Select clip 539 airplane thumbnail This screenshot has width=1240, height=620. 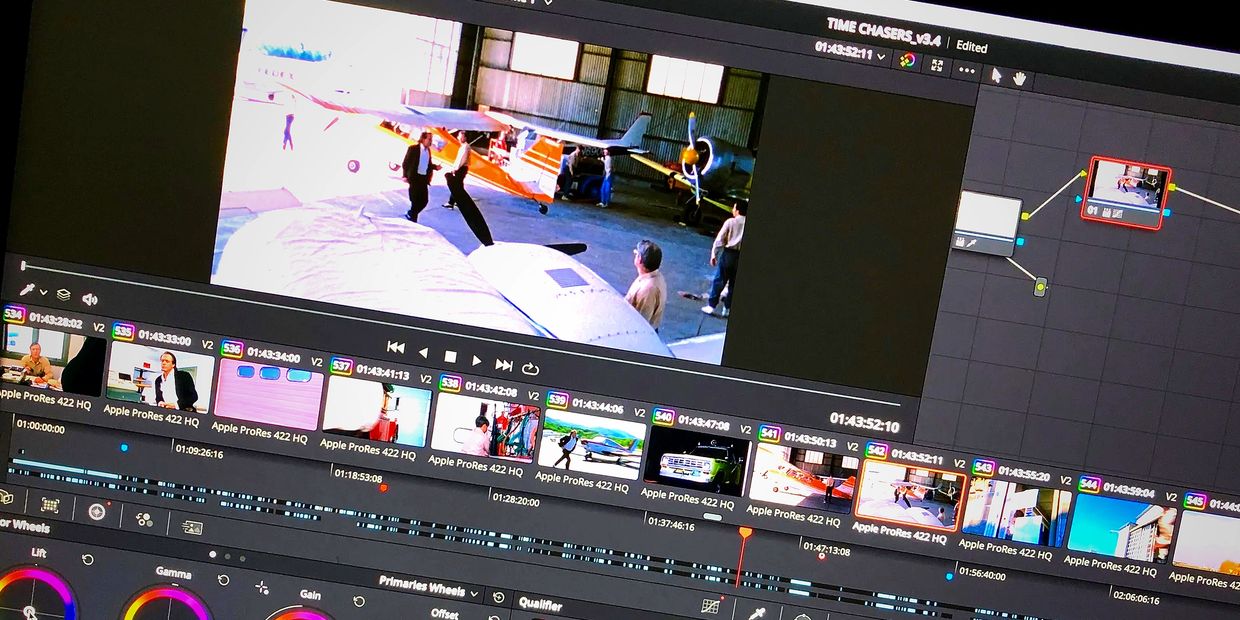point(591,445)
